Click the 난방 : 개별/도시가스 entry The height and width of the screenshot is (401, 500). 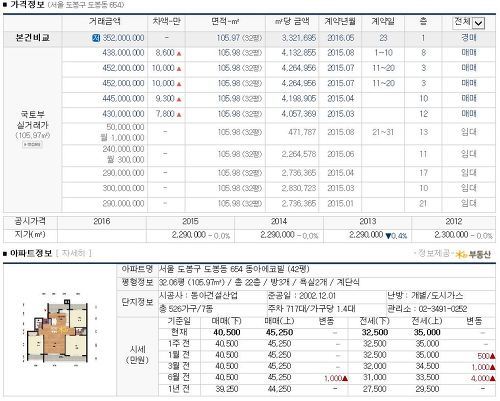point(425,296)
